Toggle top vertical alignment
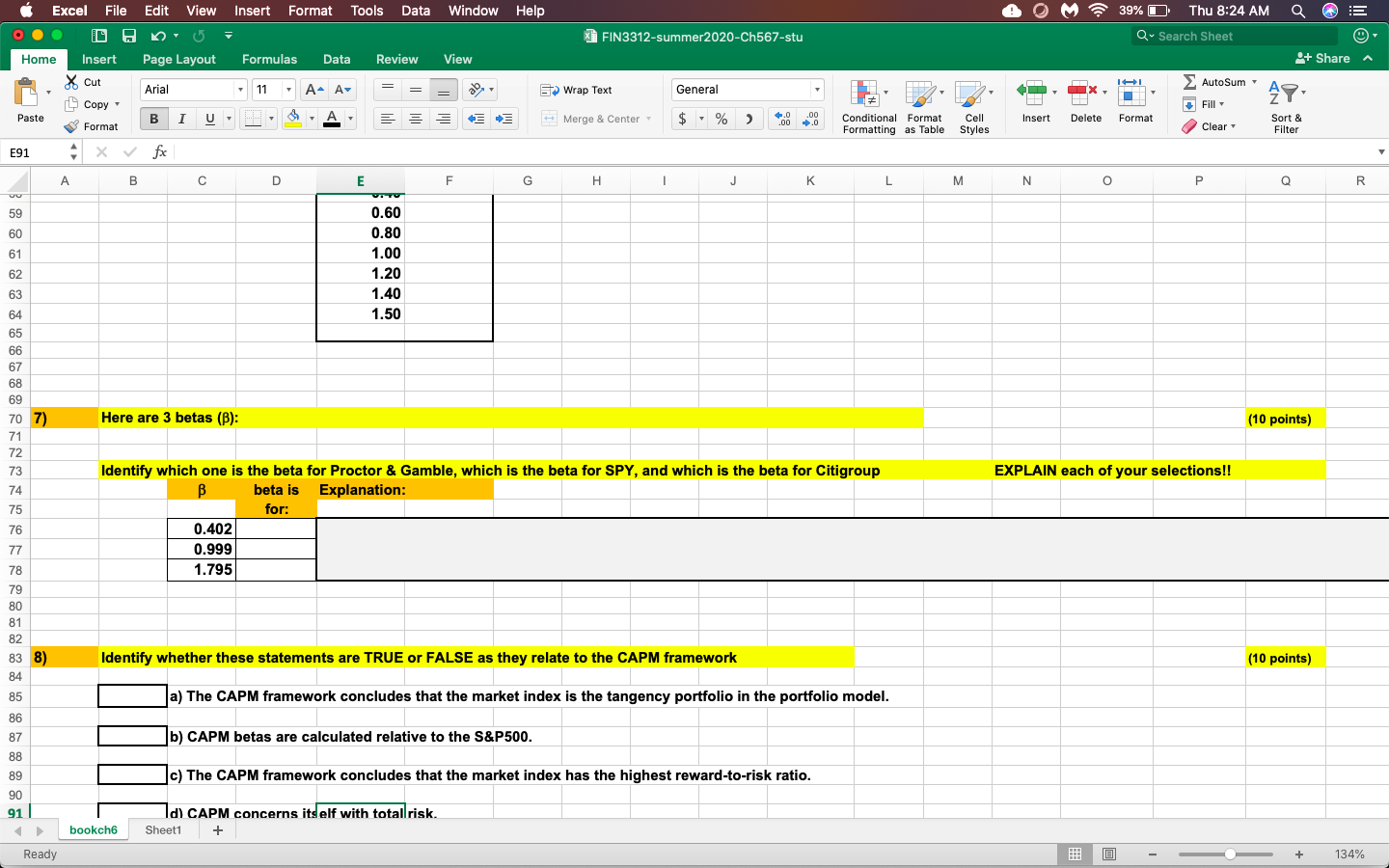1389x868 pixels. tap(388, 90)
